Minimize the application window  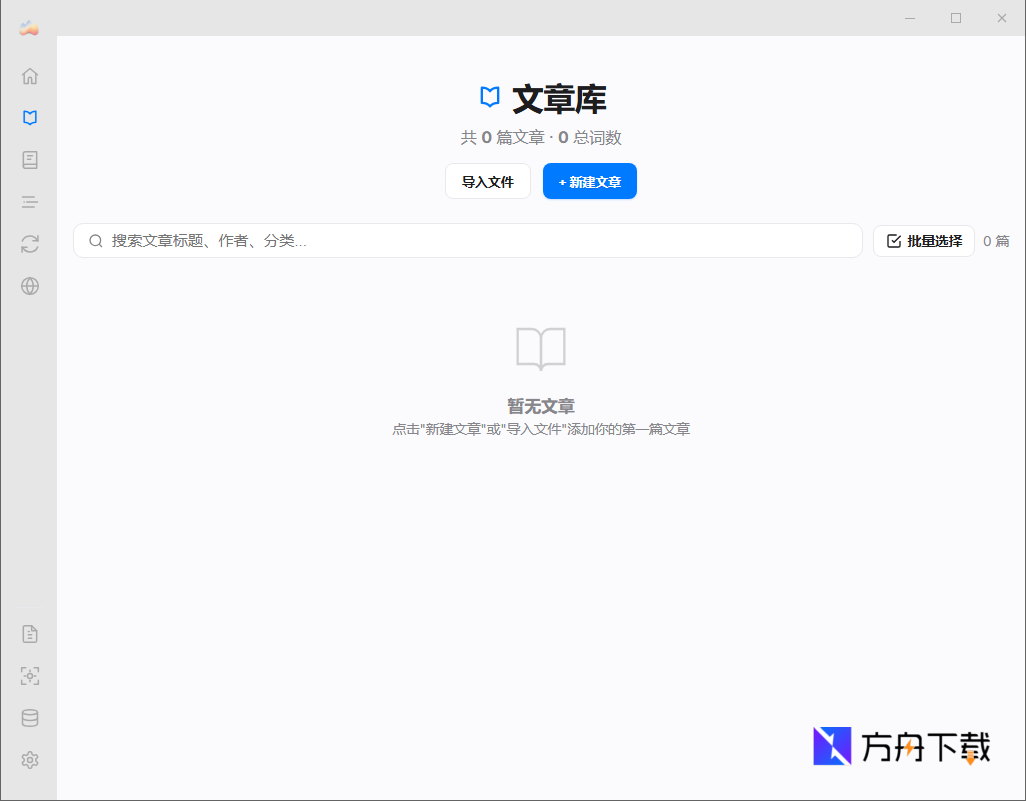coord(909,17)
